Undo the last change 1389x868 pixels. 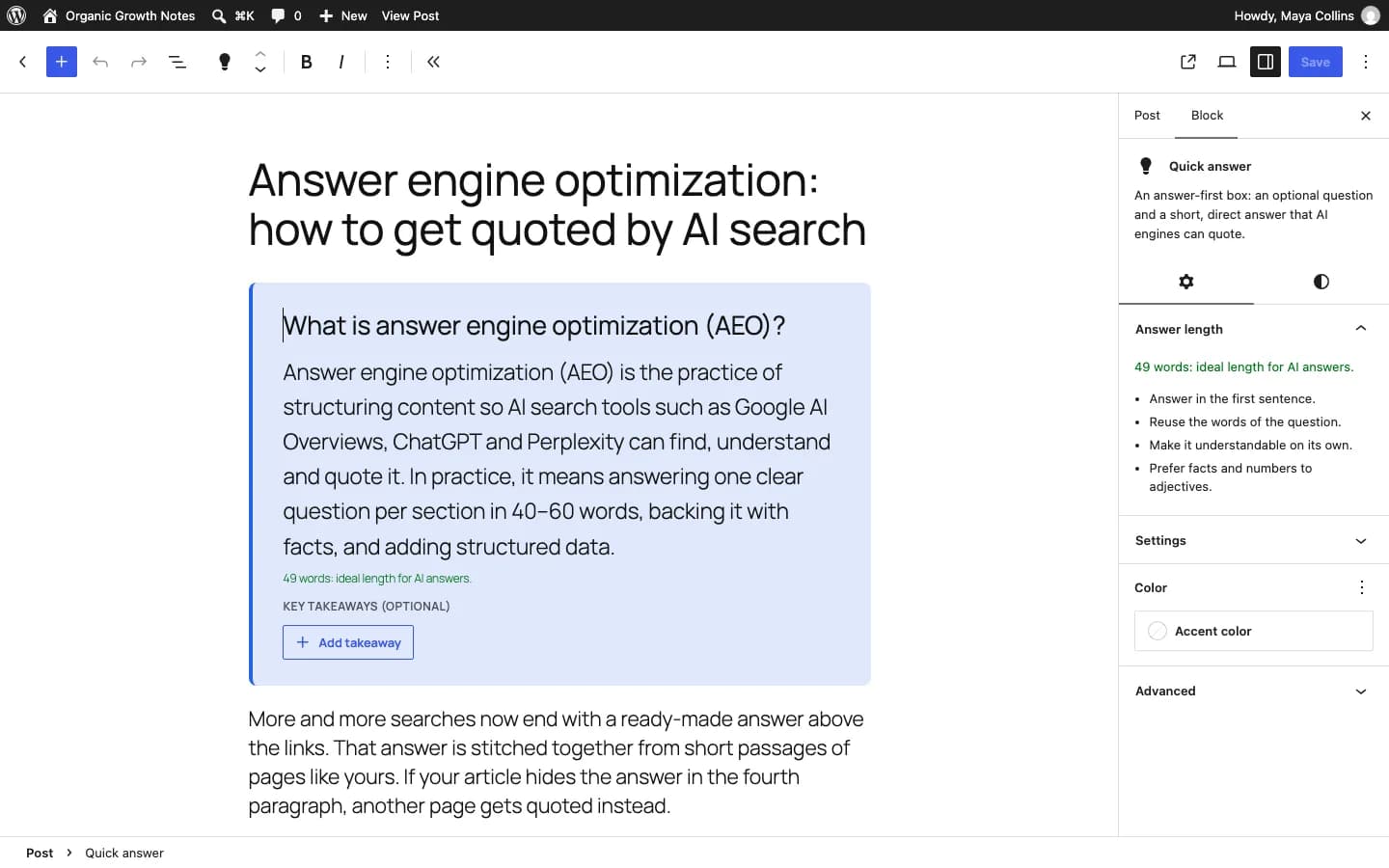point(100,62)
